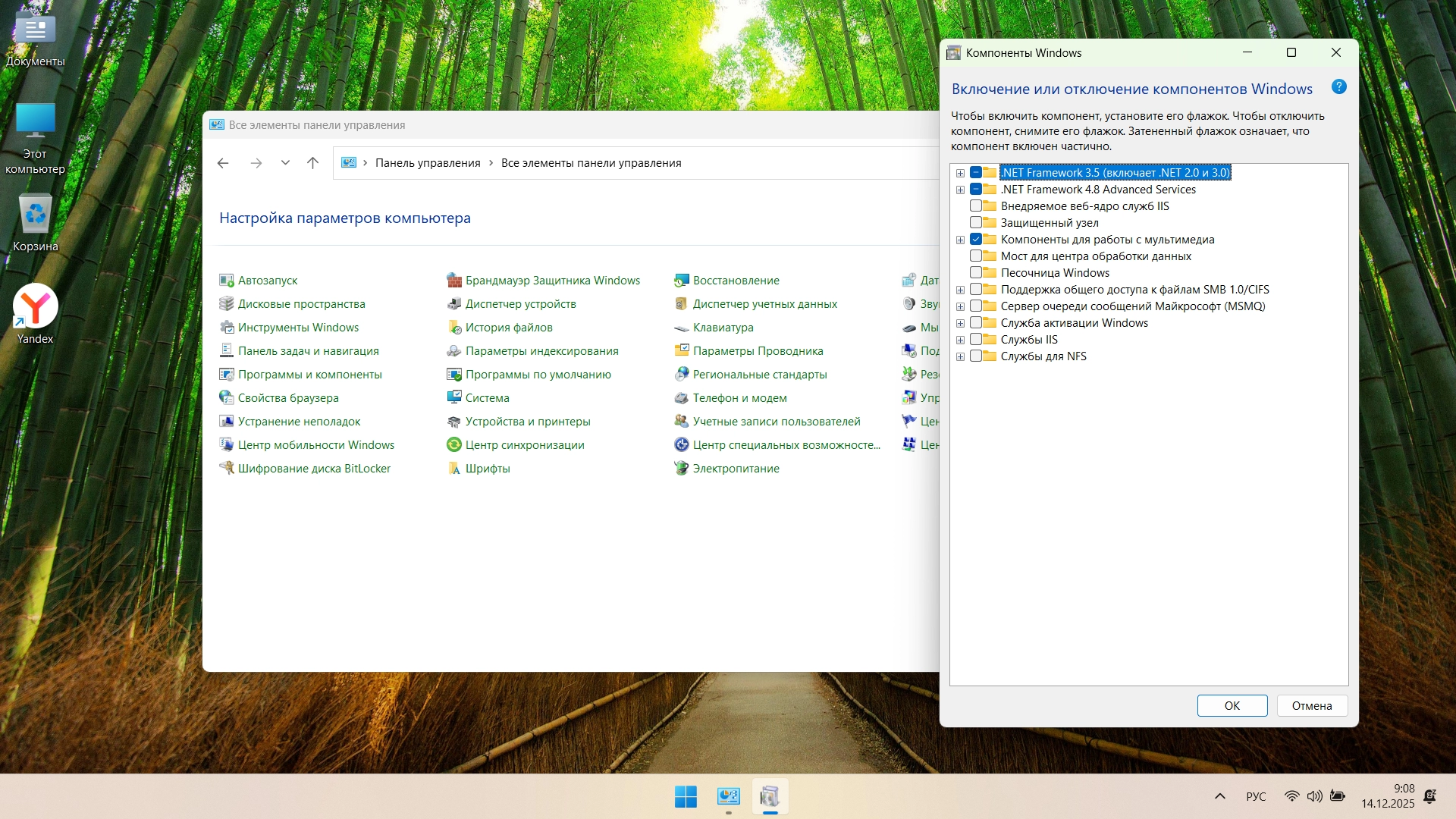Click the blue help question mark icon
The height and width of the screenshot is (819, 1456).
coord(1338,87)
